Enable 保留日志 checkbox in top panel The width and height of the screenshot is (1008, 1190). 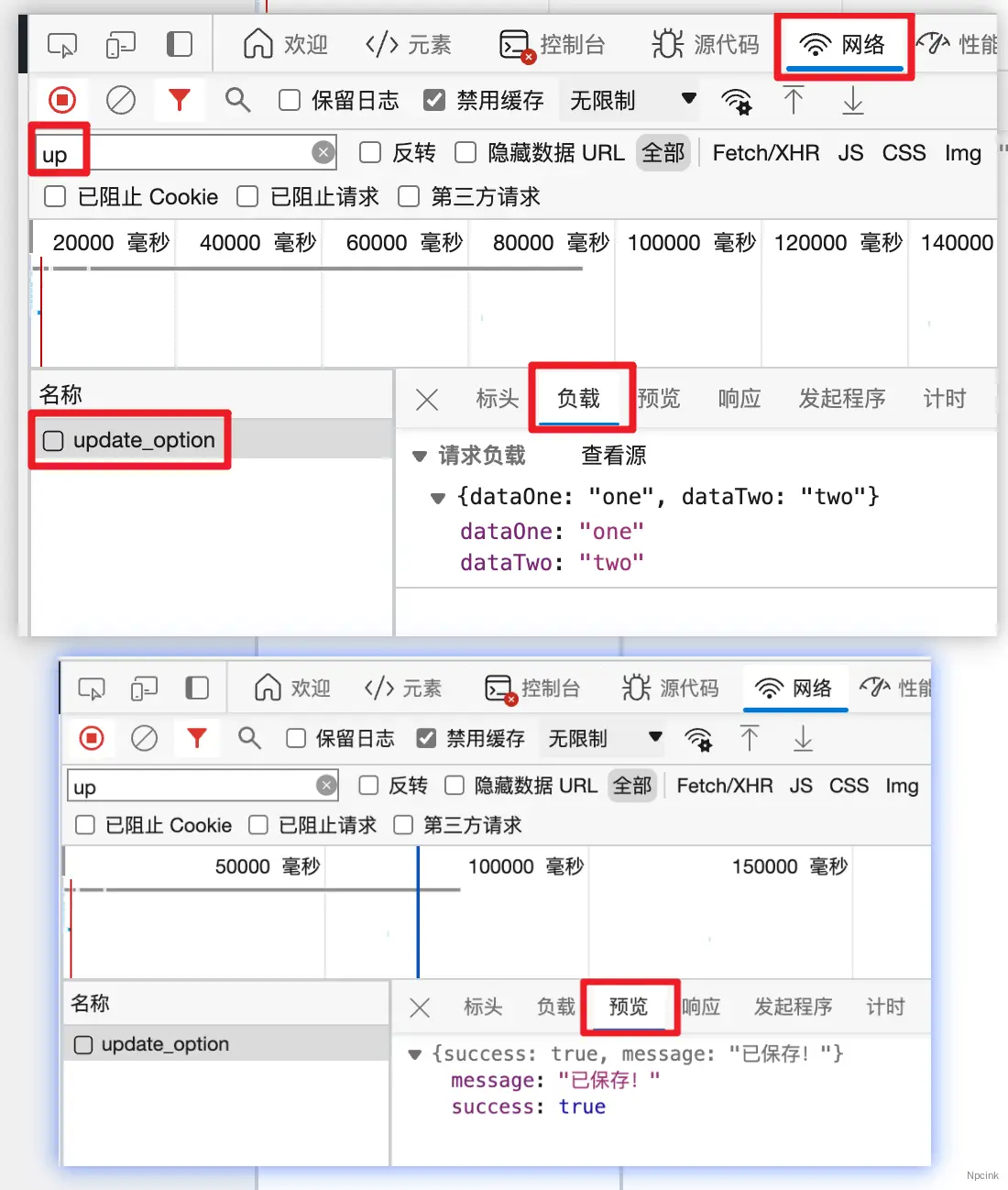[x=290, y=100]
